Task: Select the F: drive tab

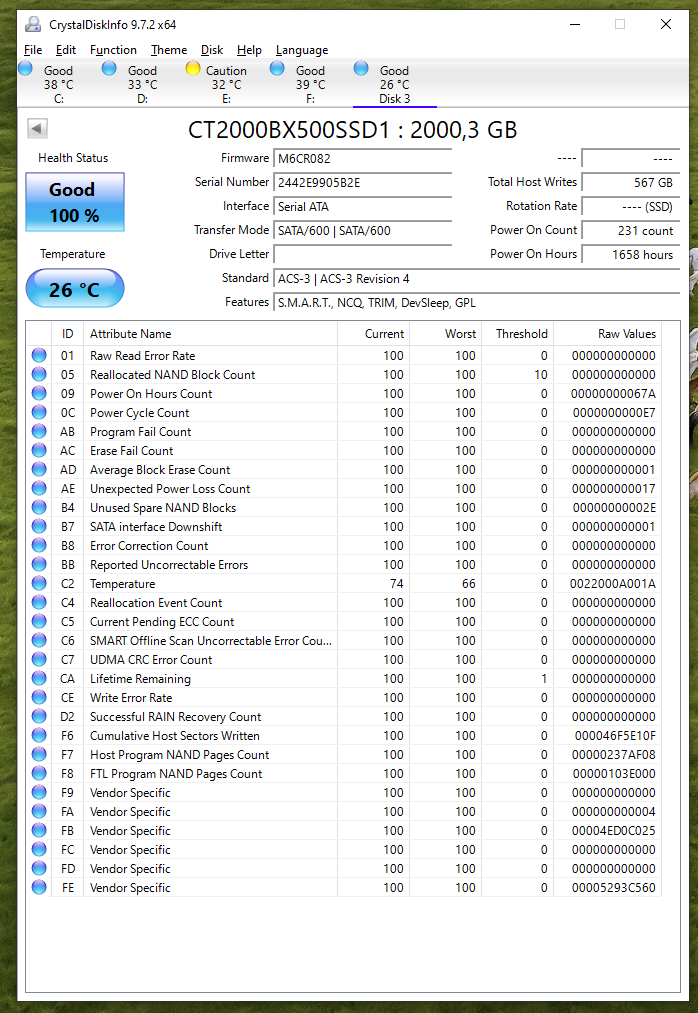Action: click(x=310, y=84)
